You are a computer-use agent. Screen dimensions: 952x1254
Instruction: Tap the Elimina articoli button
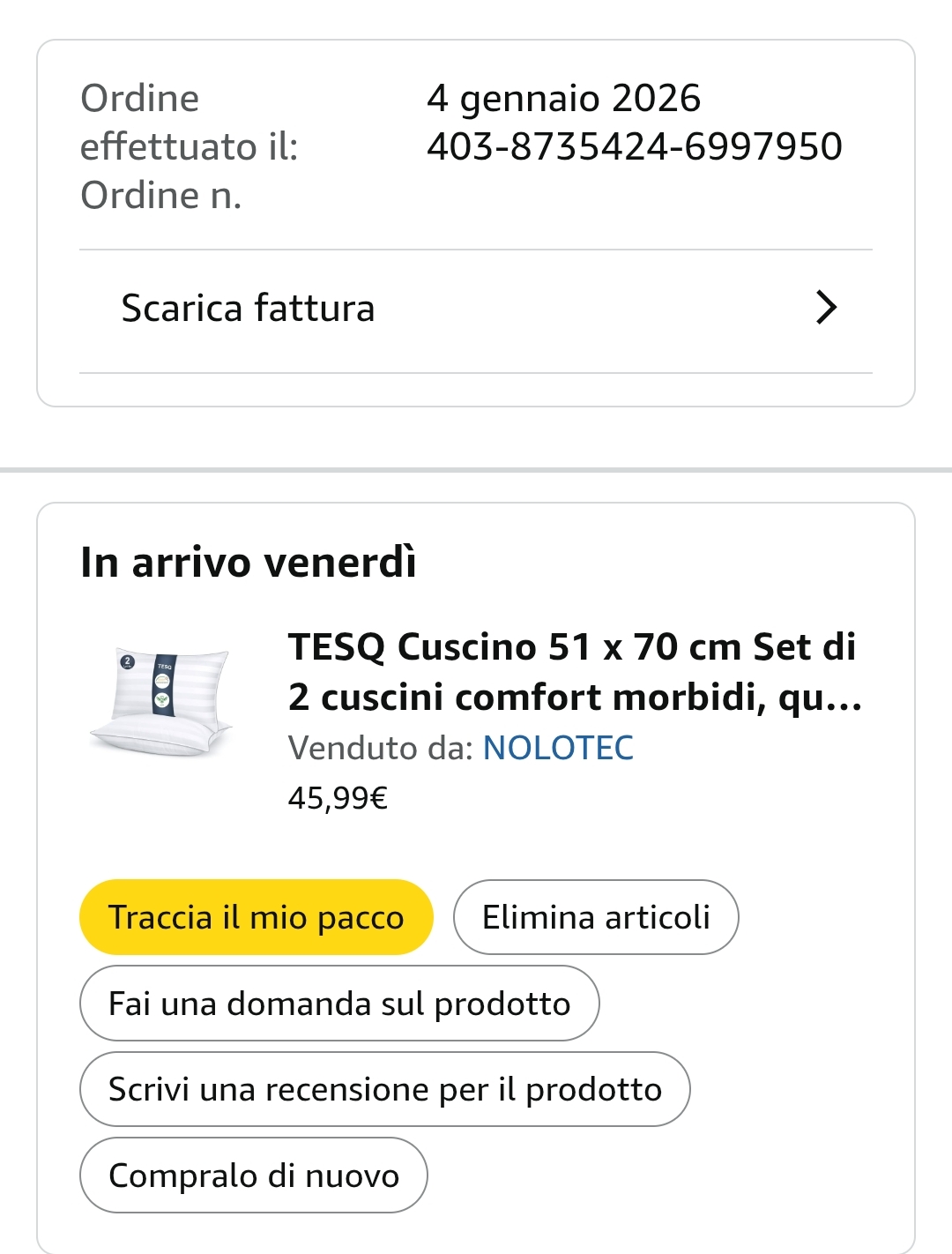[x=596, y=917]
